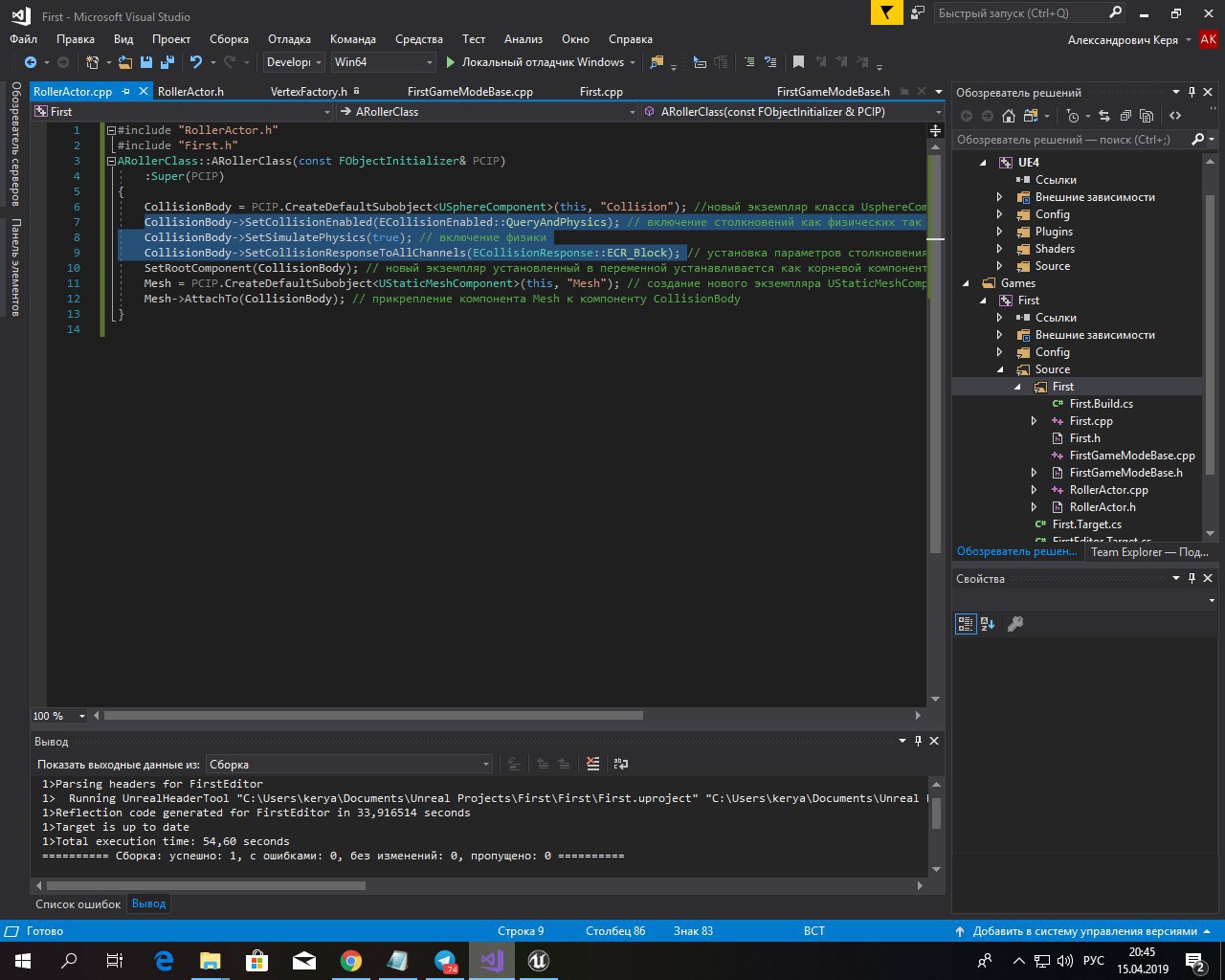
Task: Click the Undo arrow in the toolbar
Action: click(196, 62)
